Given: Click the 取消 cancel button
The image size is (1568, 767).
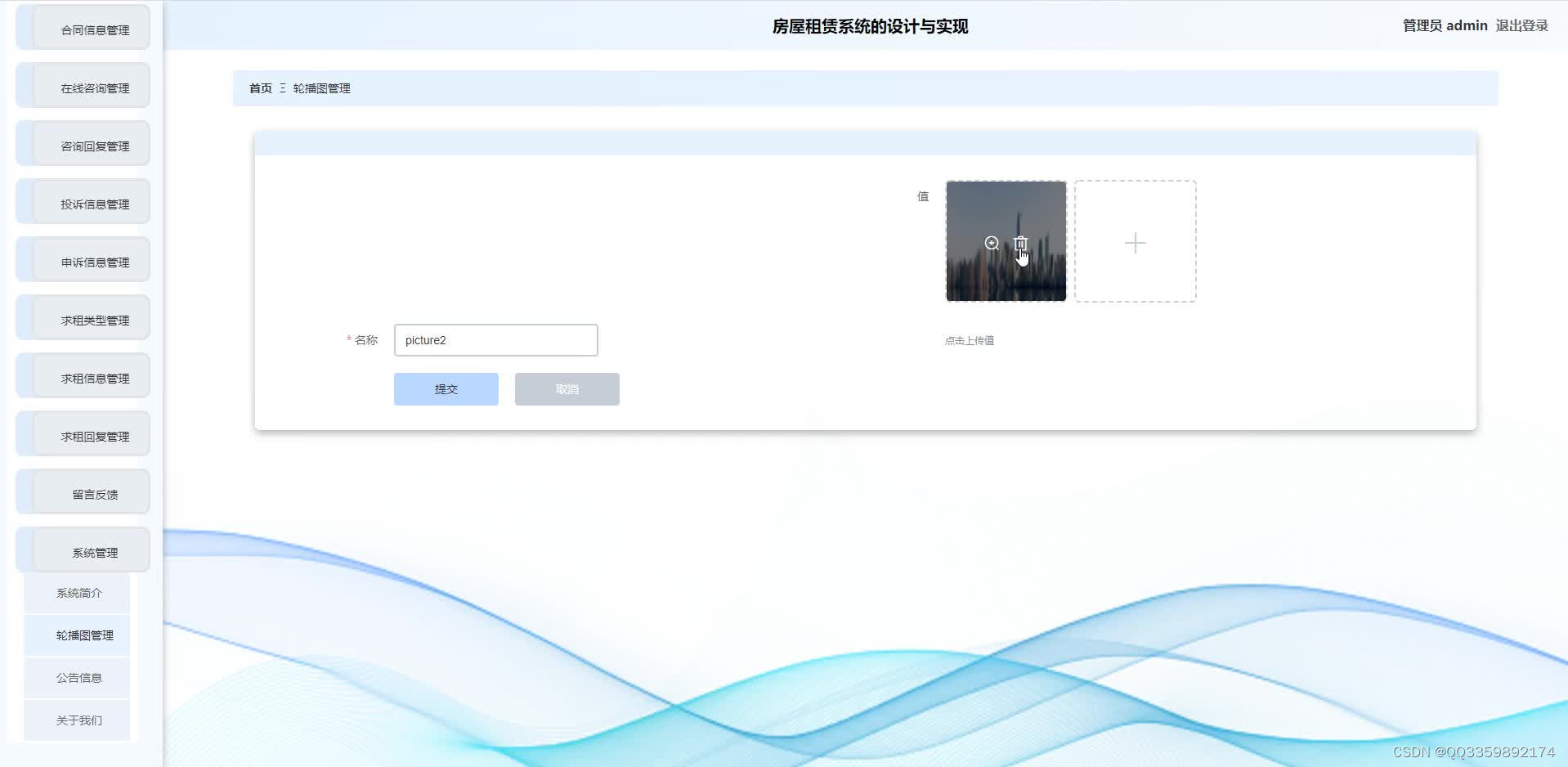Looking at the screenshot, I should coord(567,389).
